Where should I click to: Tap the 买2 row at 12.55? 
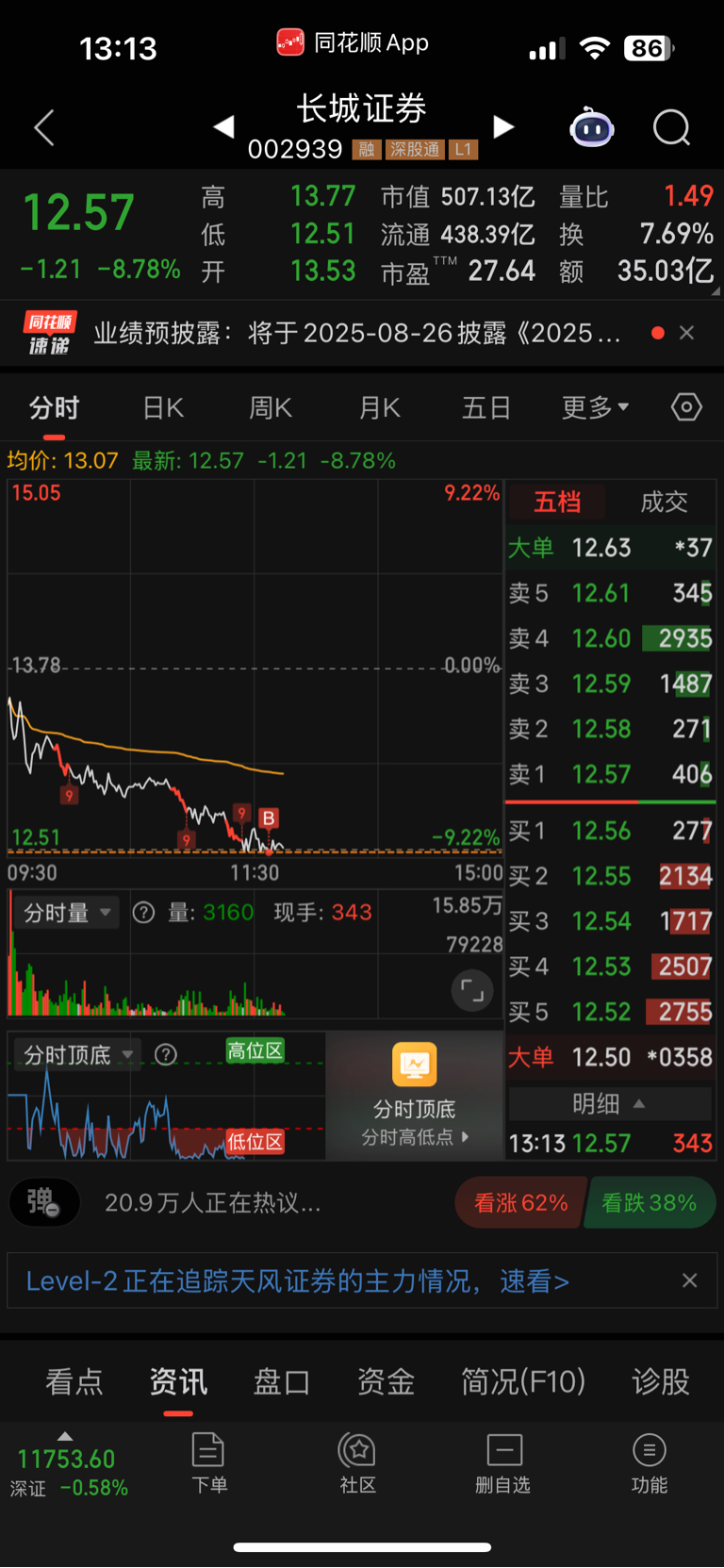[610, 876]
